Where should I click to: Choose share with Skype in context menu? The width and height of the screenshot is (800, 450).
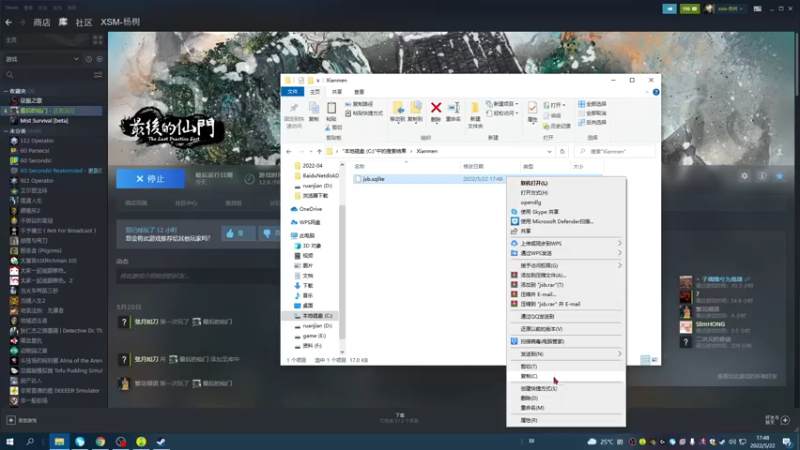[x=566, y=212]
